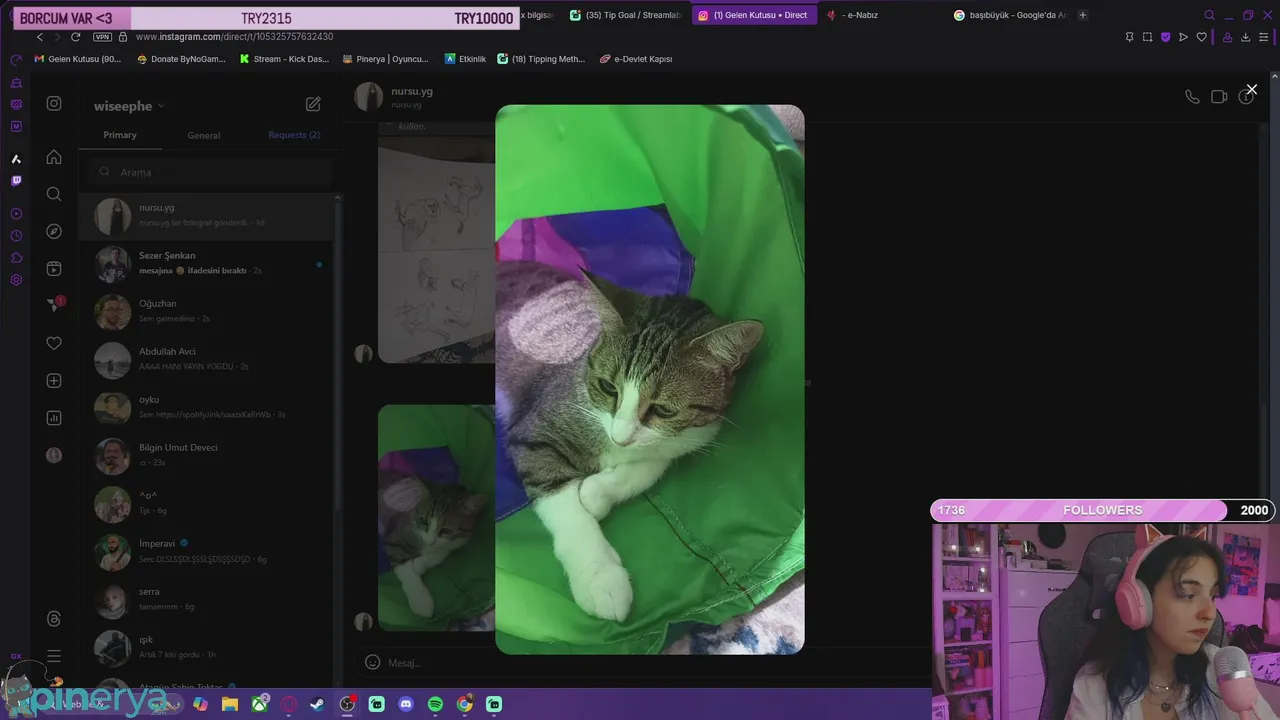Viewport: 1280px width, 720px height.
Task: Open browser downloads icon
Action: (1245, 37)
